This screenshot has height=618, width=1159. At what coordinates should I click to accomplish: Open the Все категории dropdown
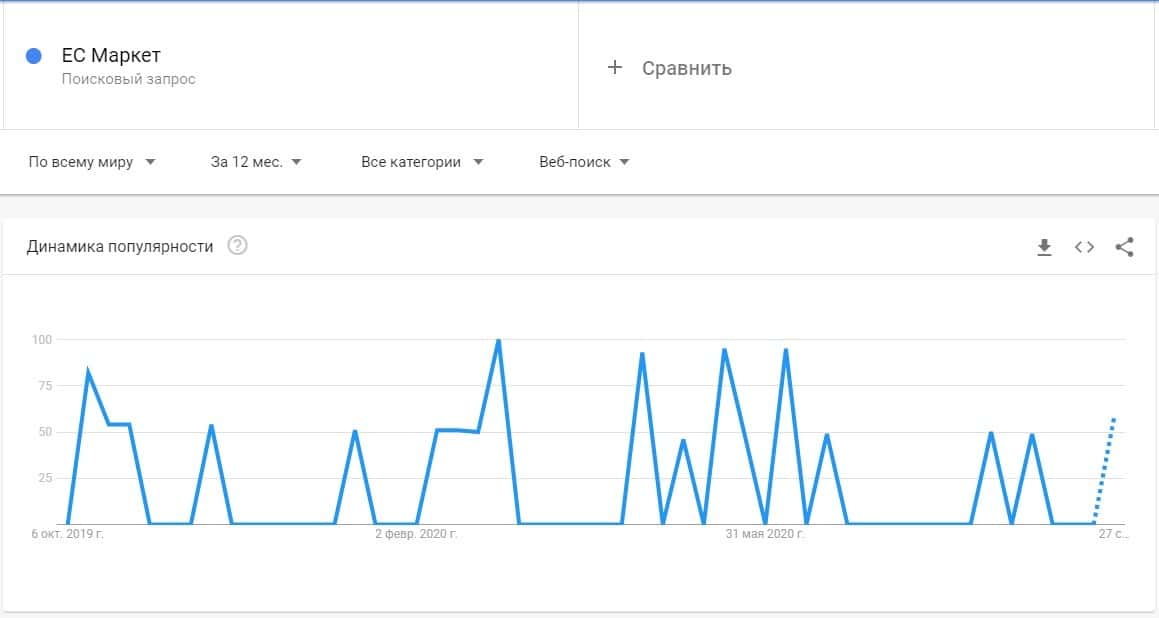(422, 162)
